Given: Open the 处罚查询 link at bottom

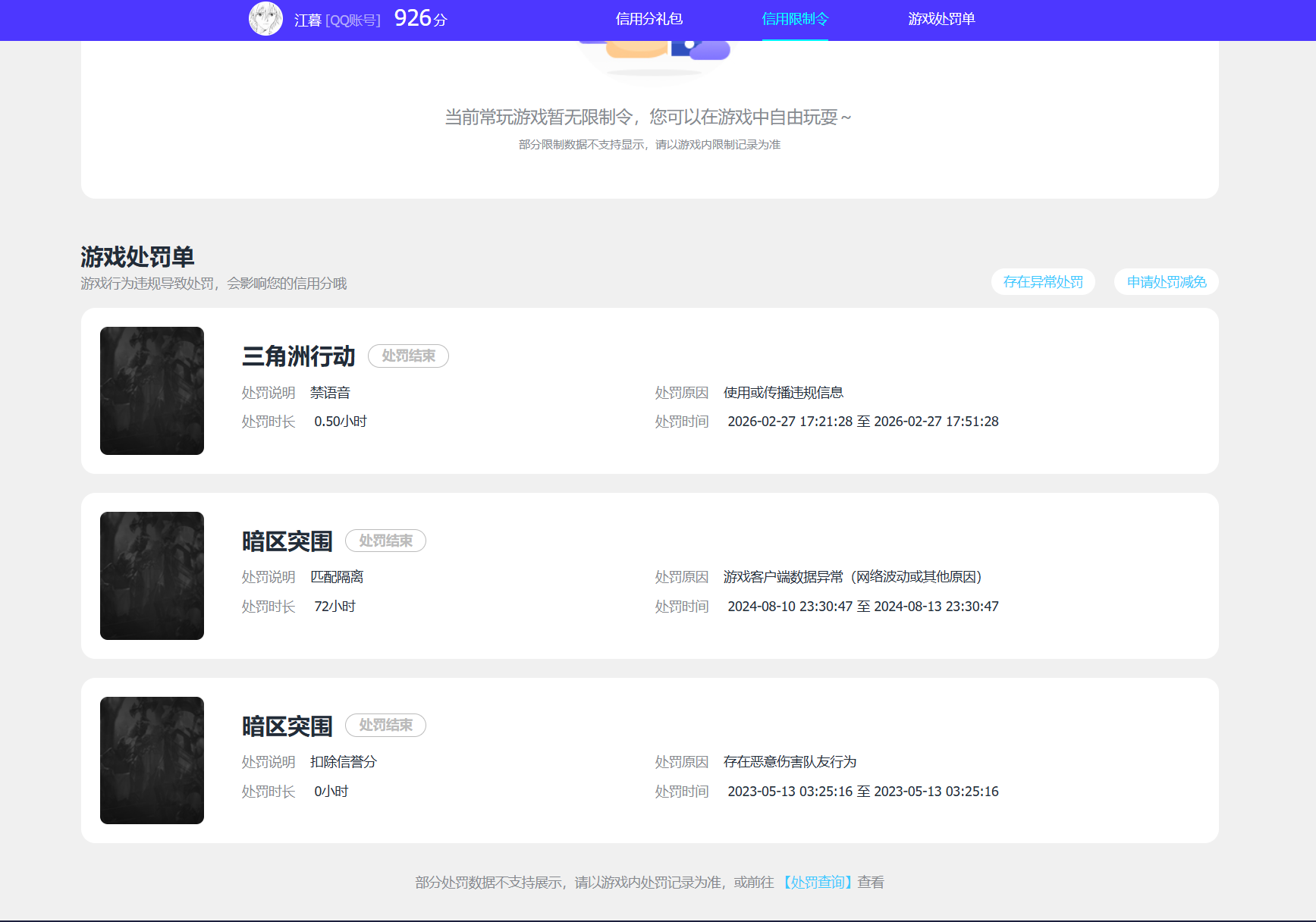Looking at the screenshot, I should point(818,883).
